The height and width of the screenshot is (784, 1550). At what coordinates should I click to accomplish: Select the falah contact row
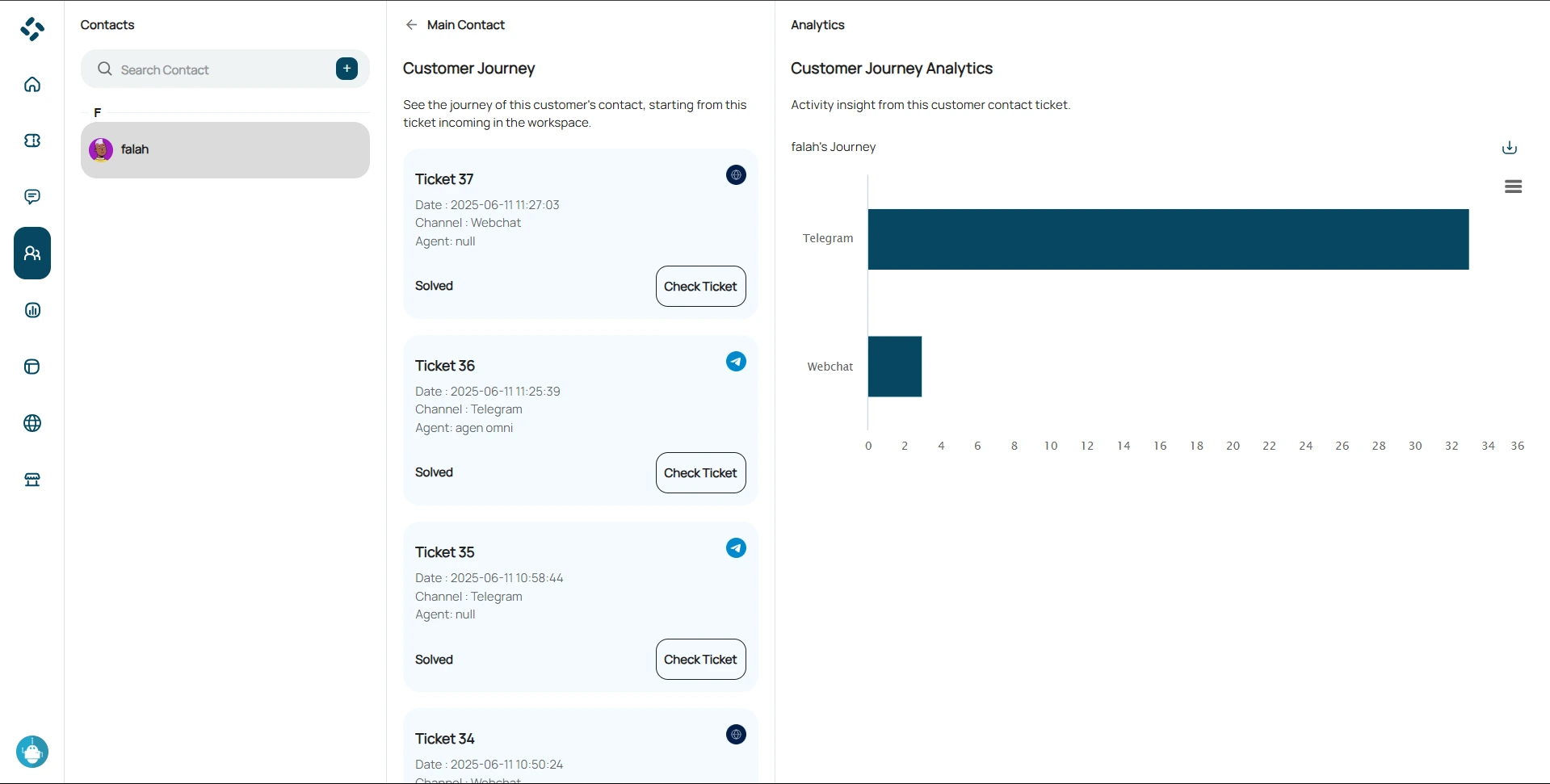click(x=225, y=150)
